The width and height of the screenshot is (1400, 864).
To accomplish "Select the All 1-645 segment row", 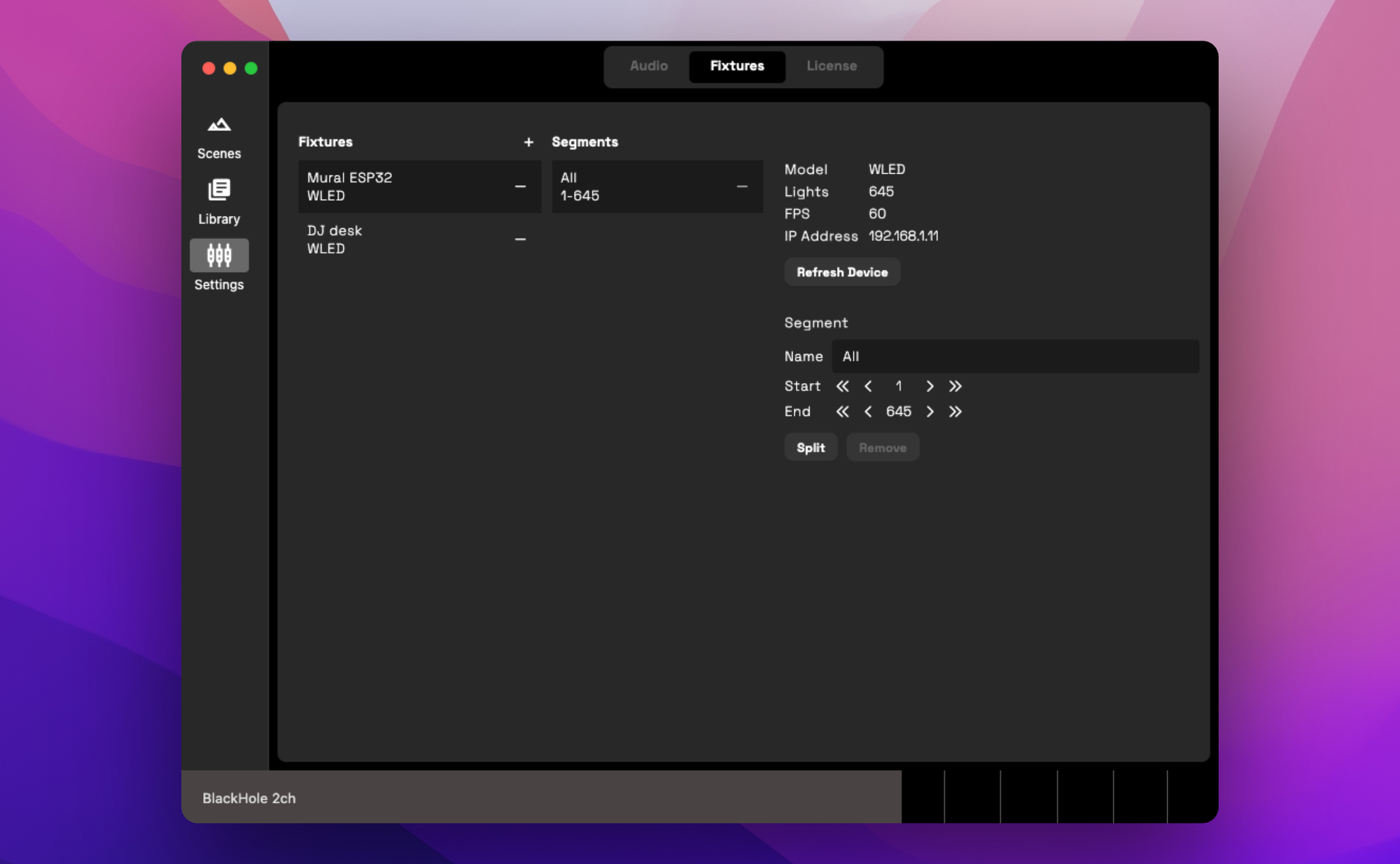I will (657, 186).
